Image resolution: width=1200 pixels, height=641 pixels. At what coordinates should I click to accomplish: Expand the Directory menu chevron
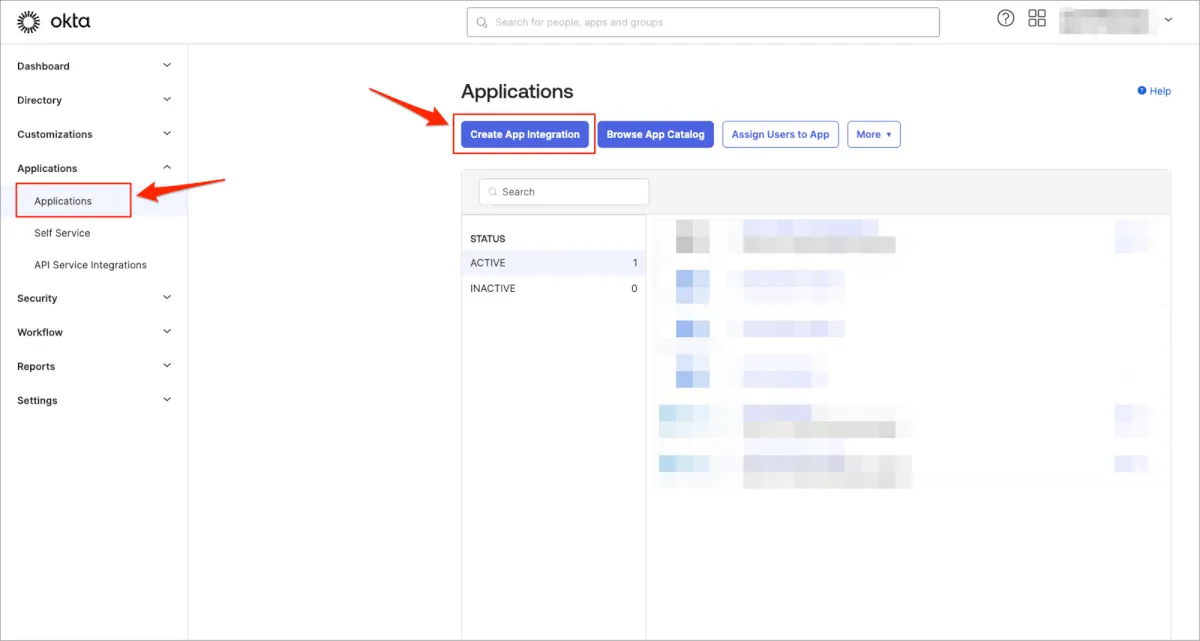(x=167, y=100)
